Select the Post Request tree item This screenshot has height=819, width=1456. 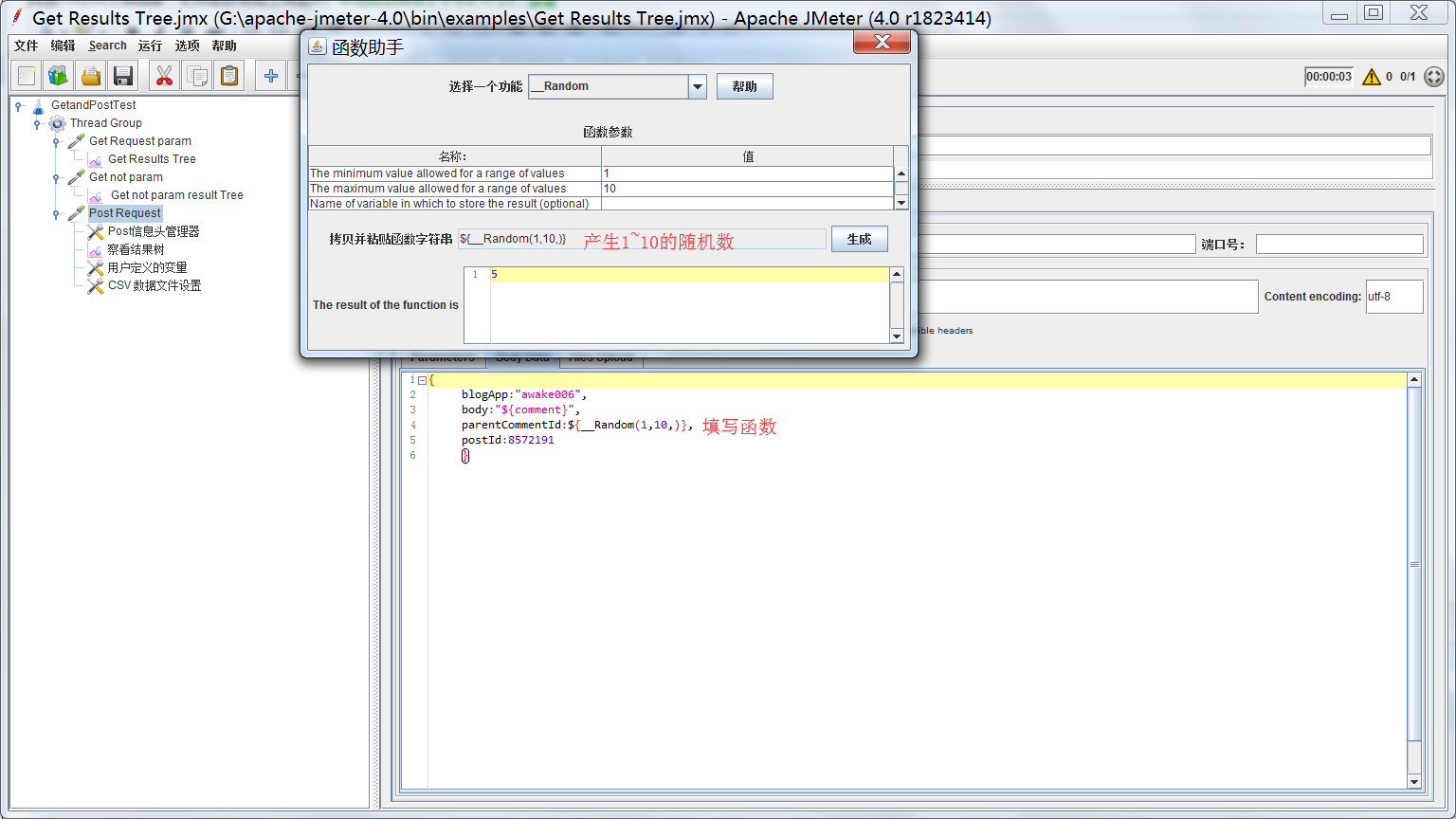[x=125, y=213]
